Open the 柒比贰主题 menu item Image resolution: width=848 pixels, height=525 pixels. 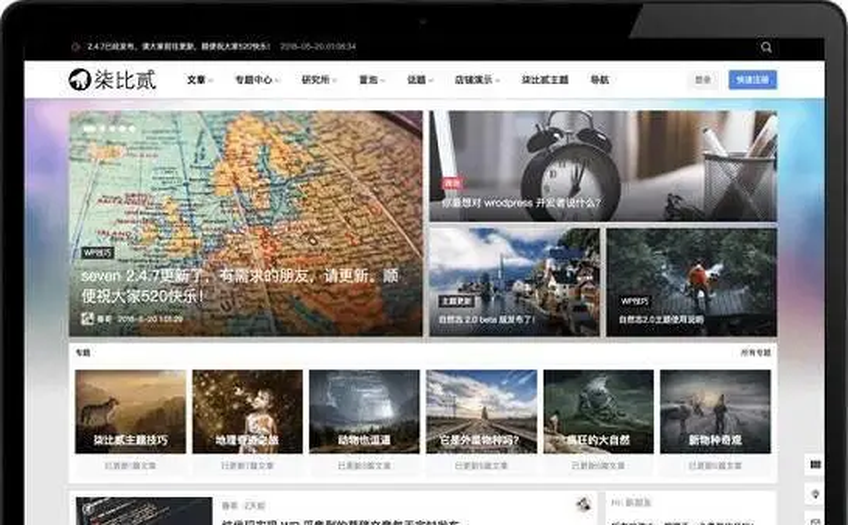click(545, 80)
